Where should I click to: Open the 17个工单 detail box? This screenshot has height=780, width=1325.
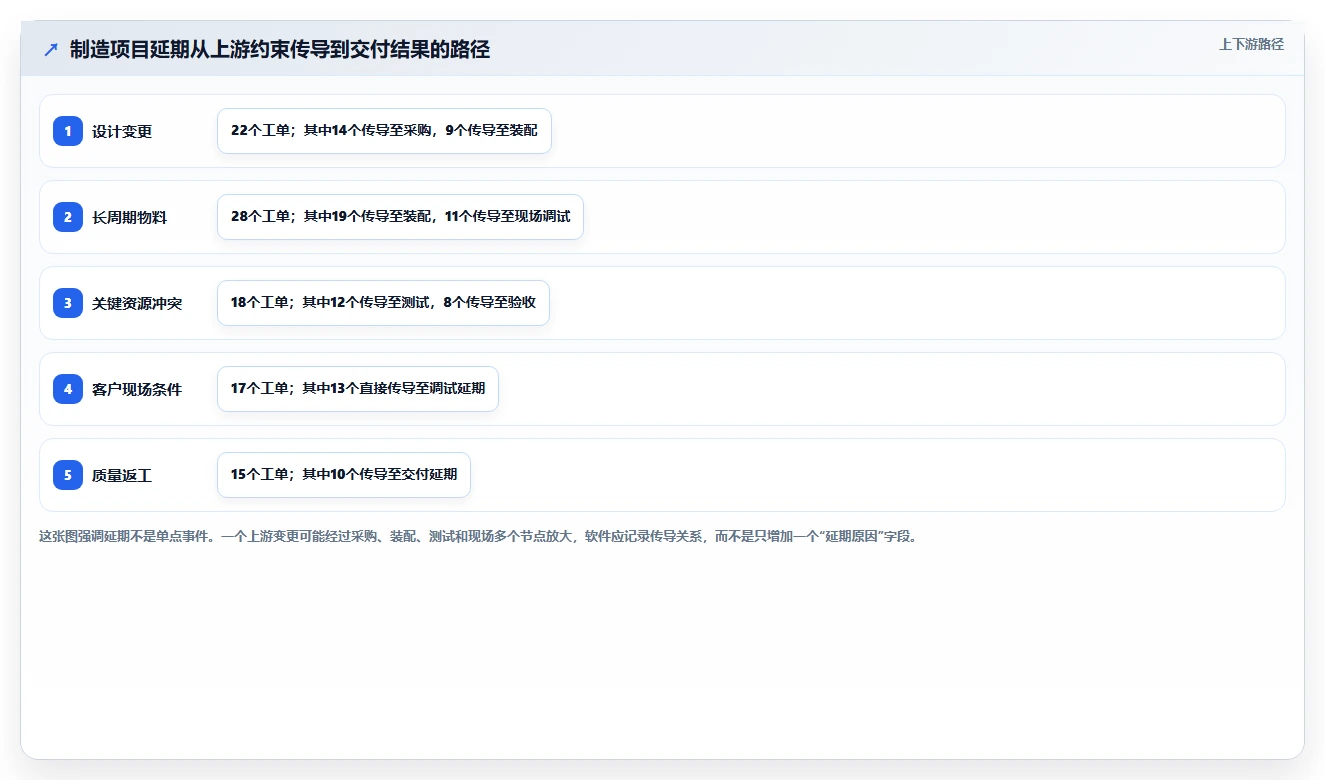[358, 389]
